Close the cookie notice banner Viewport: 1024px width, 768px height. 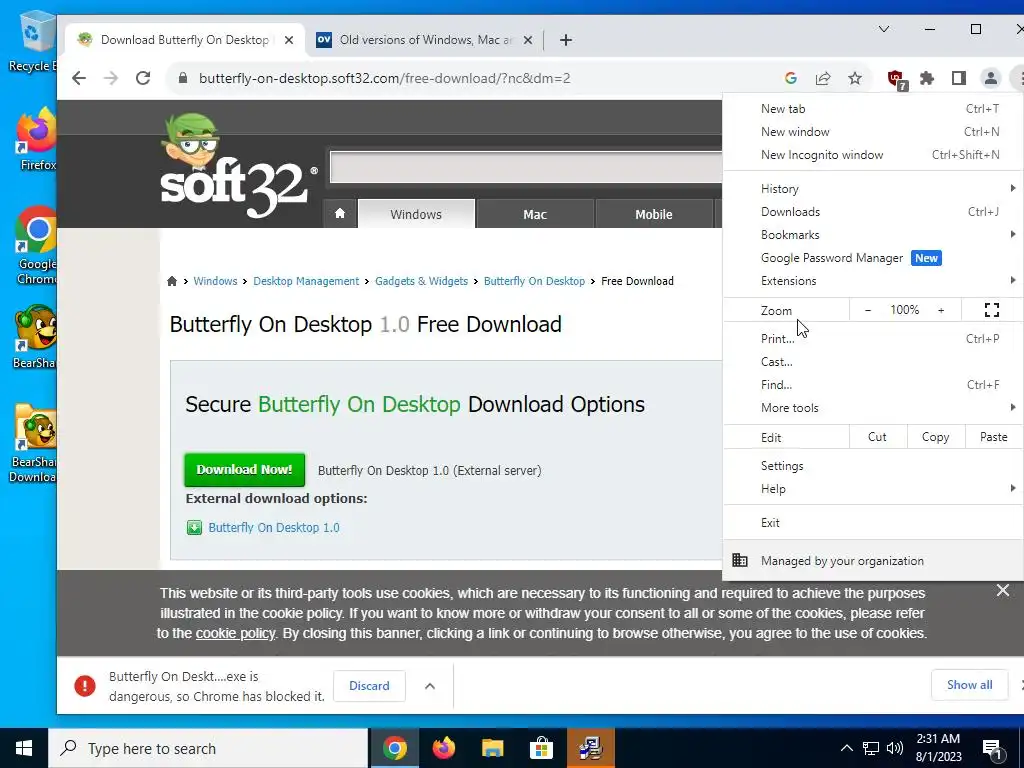(x=1002, y=590)
